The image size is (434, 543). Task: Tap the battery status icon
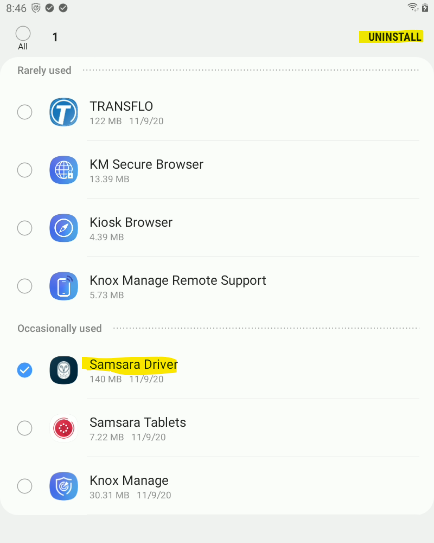coord(425,7)
